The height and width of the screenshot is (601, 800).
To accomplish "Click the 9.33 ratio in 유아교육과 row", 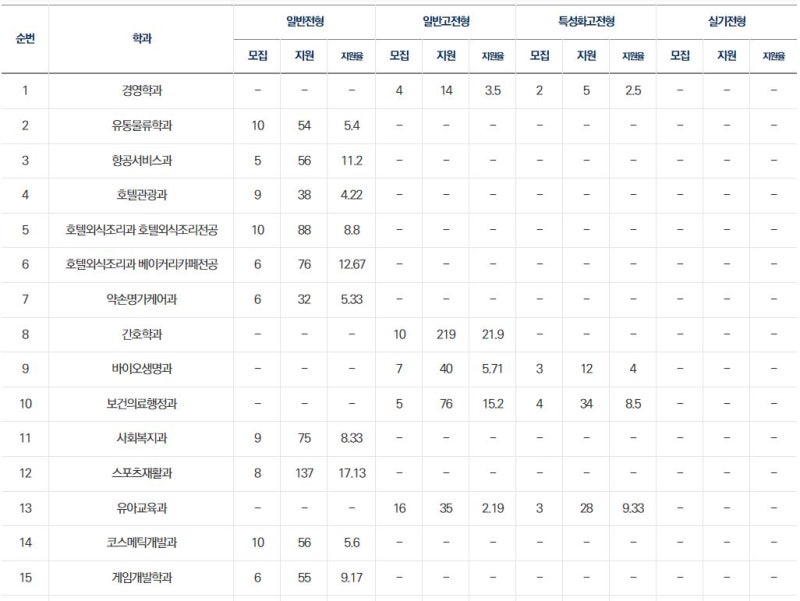I will (633, 508).
